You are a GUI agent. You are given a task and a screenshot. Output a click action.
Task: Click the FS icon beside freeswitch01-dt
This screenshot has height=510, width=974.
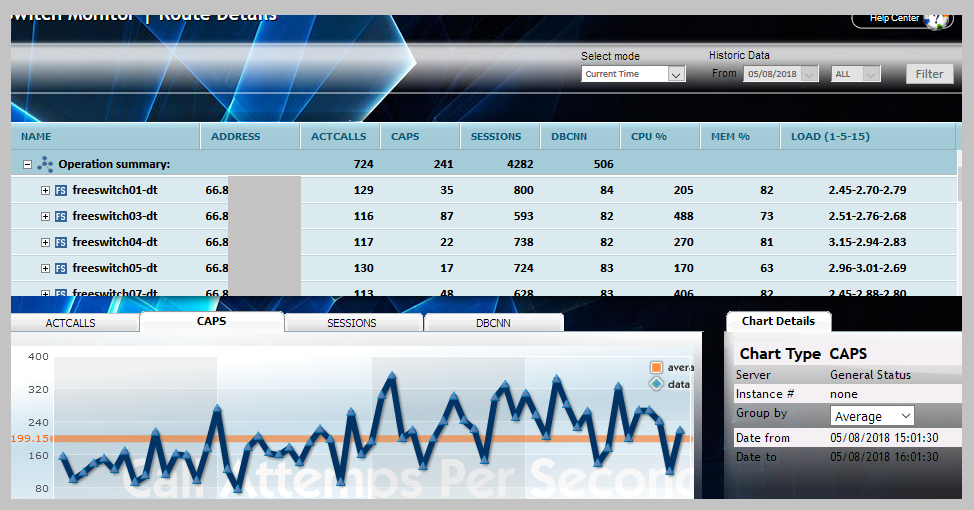point(61,191)
